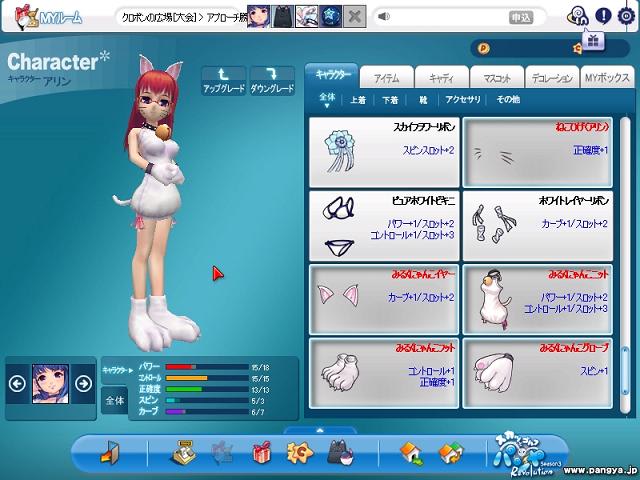Image resolution: width=640 pixels, height=480 pixels.
Task: Click the 申込 button
Action: [521, 17]
